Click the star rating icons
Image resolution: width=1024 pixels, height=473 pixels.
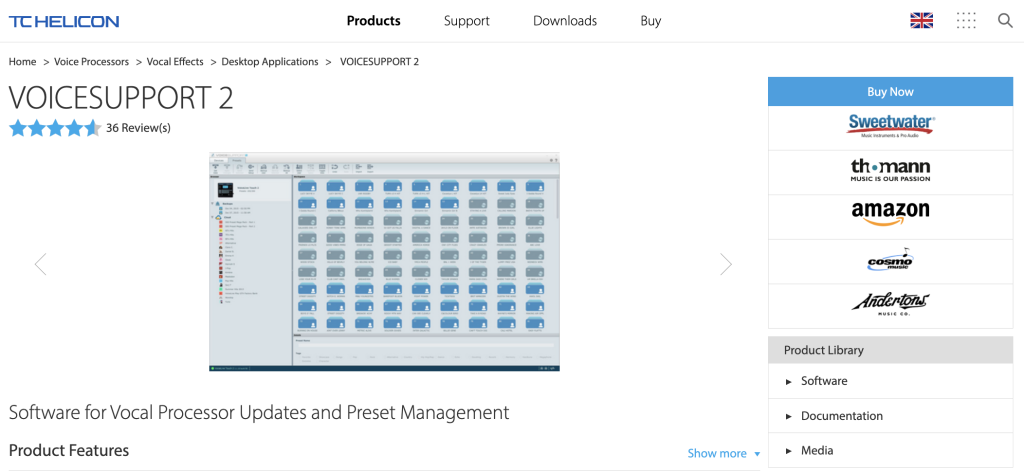(x=55, y=127)
